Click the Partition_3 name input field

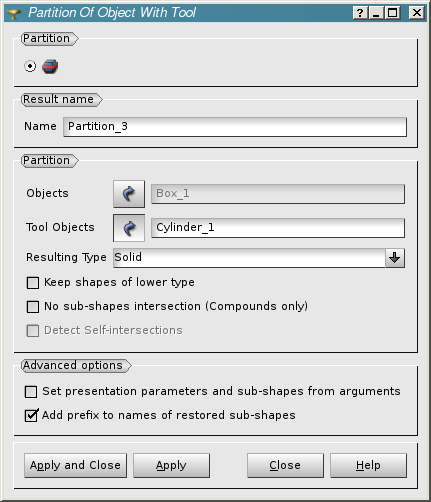click(x=235, y=127)
